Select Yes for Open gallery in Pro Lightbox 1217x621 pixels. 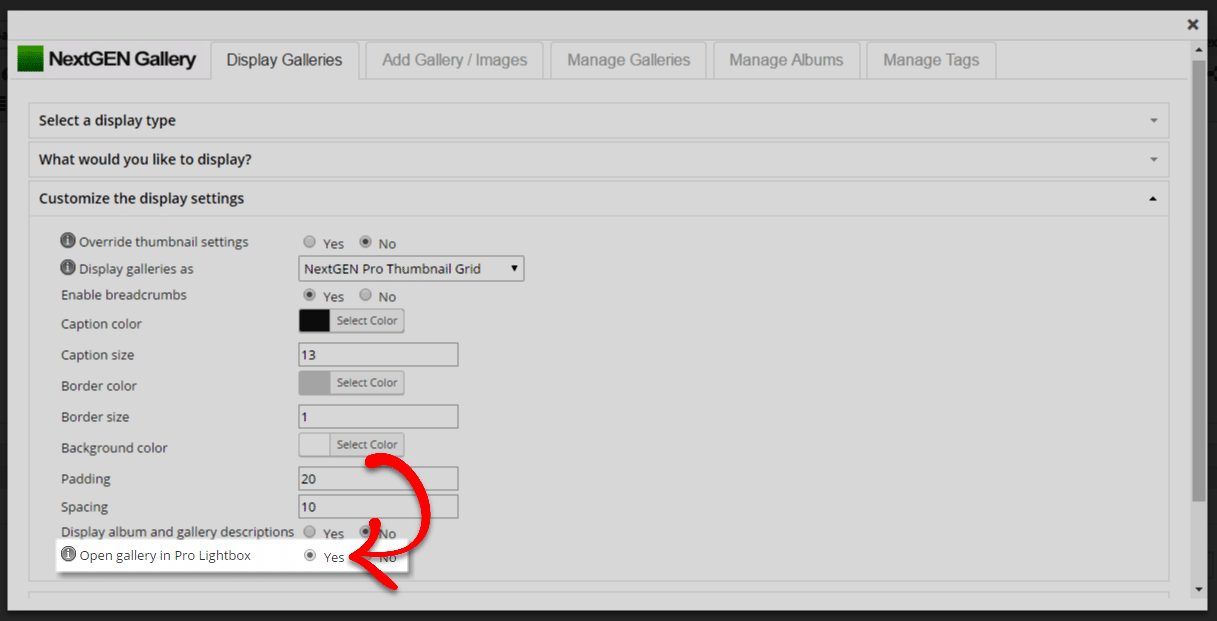(310, 556)
